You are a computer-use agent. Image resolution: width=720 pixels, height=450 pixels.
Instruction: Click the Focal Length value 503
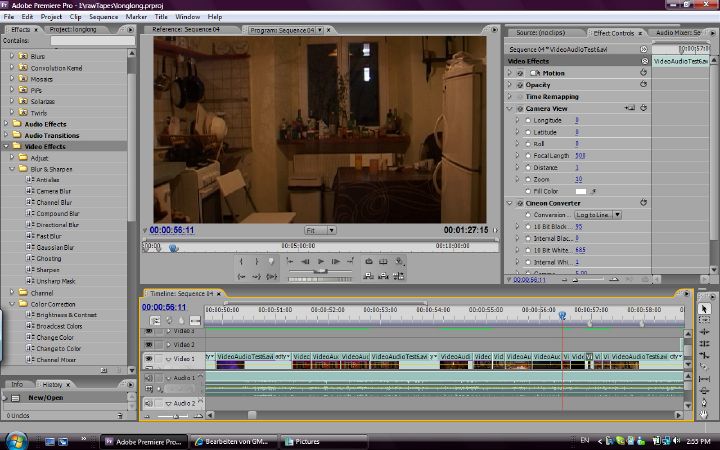tap(580, 156)
